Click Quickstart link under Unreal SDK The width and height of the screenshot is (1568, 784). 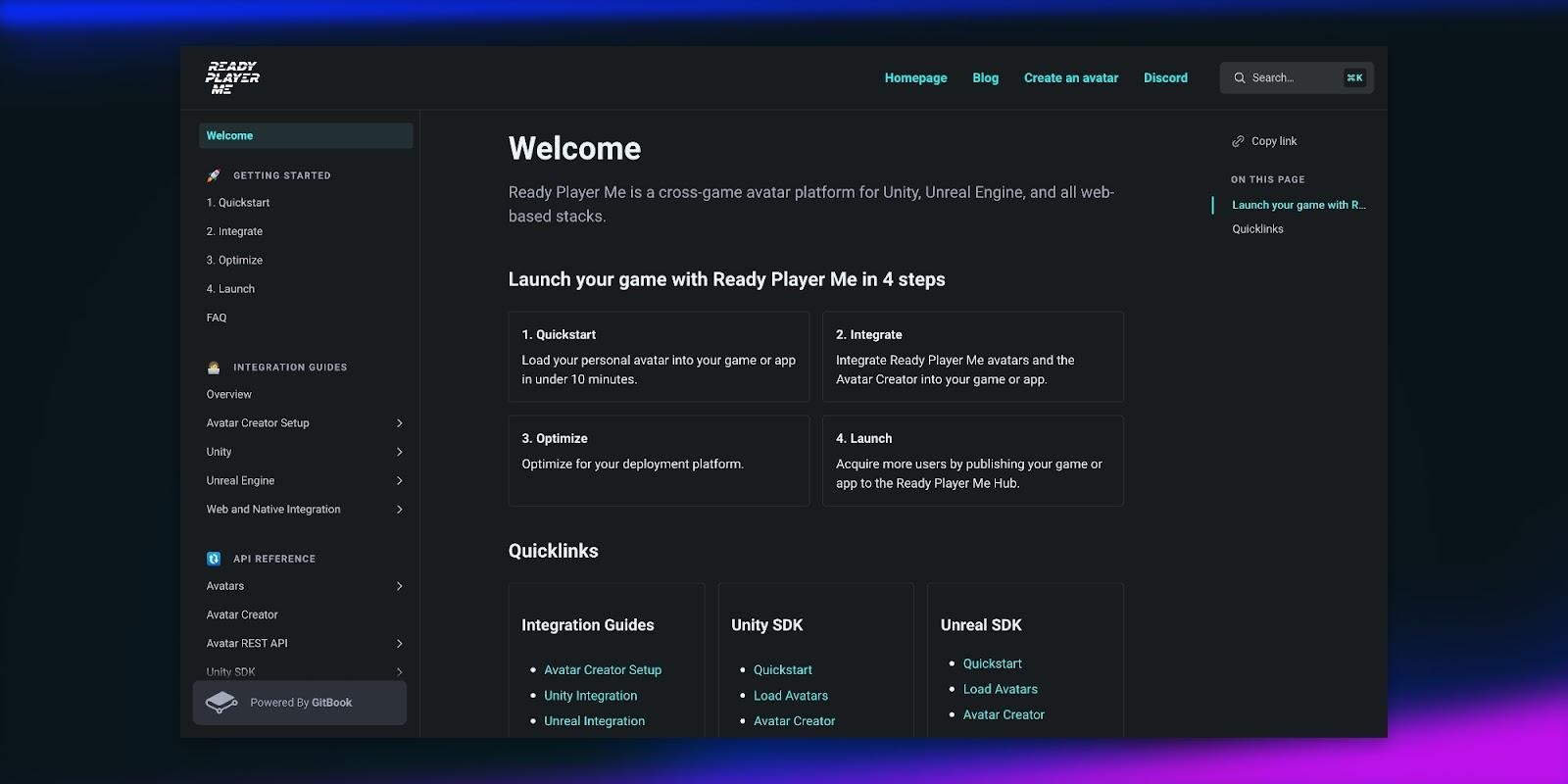coord(993,663)
